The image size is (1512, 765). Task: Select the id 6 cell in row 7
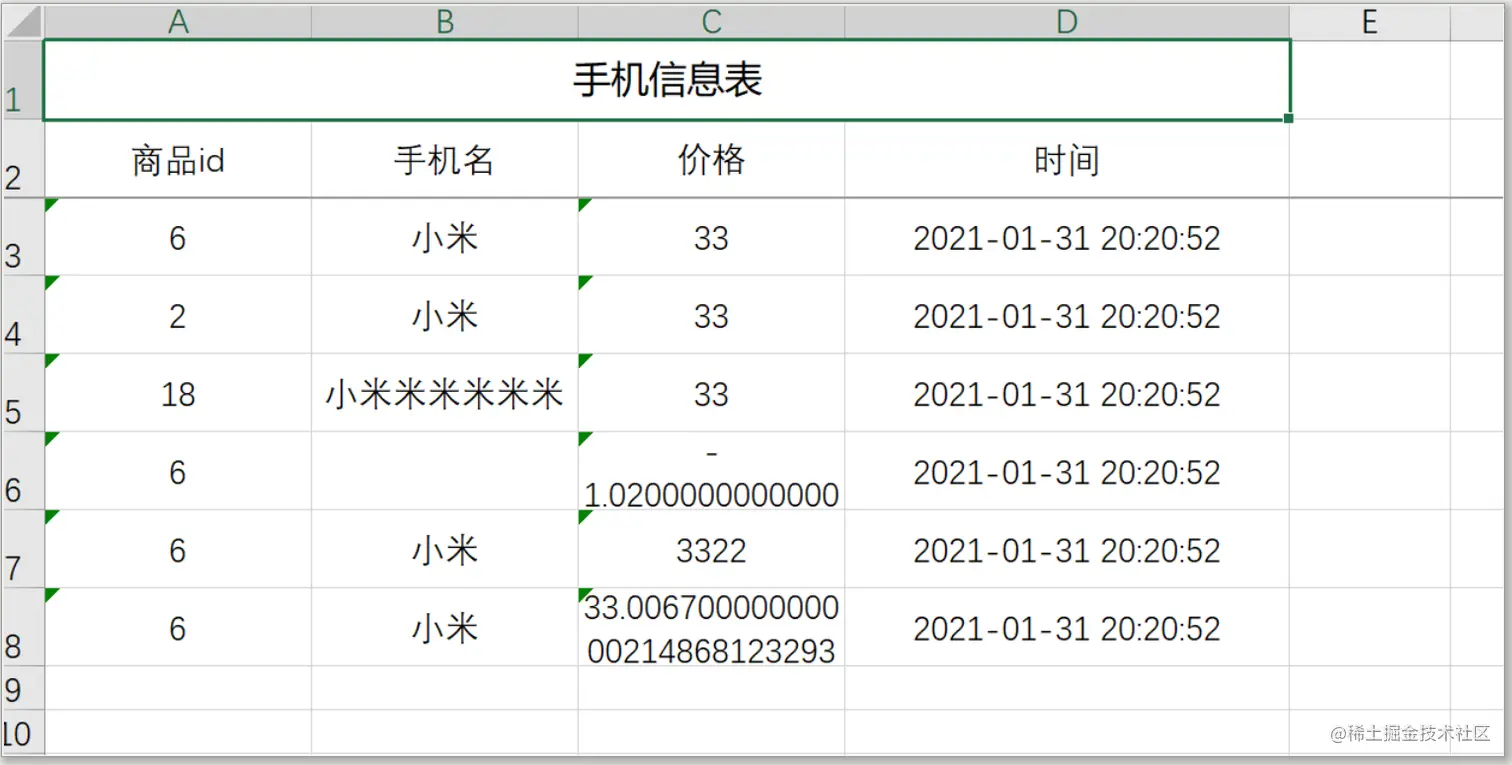point(178,549)
